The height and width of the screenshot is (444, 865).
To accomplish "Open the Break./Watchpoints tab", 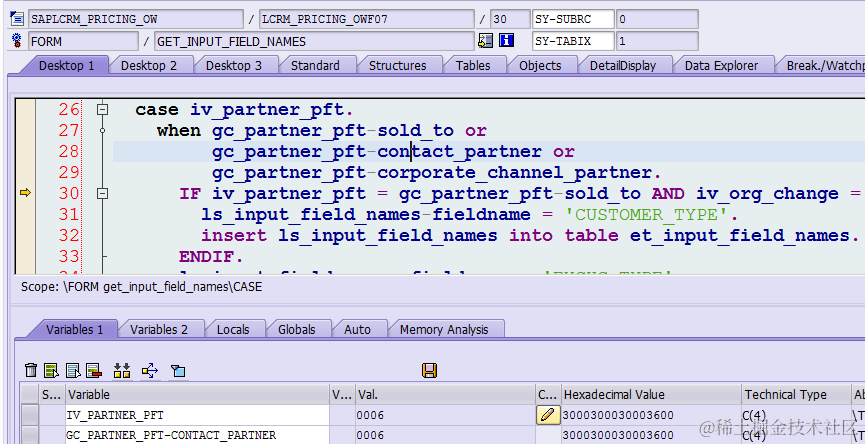I will coord(822,66).
